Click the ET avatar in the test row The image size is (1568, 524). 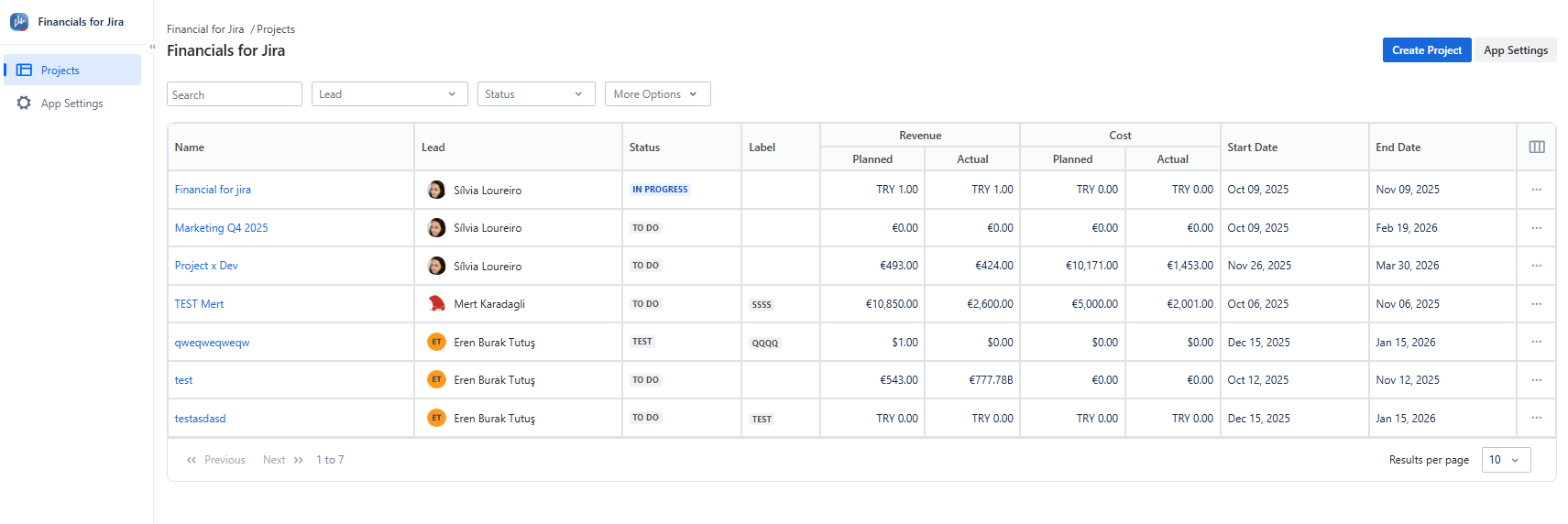437,379
